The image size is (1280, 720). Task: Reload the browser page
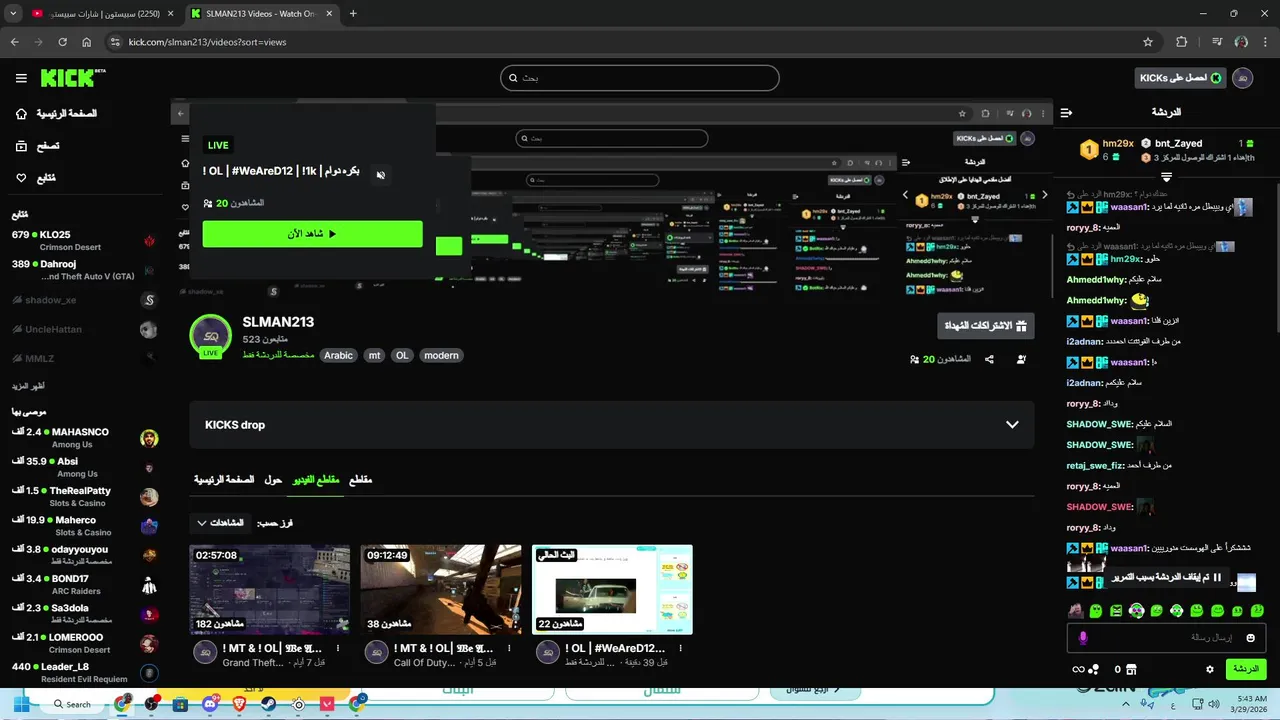click(62, 42)
